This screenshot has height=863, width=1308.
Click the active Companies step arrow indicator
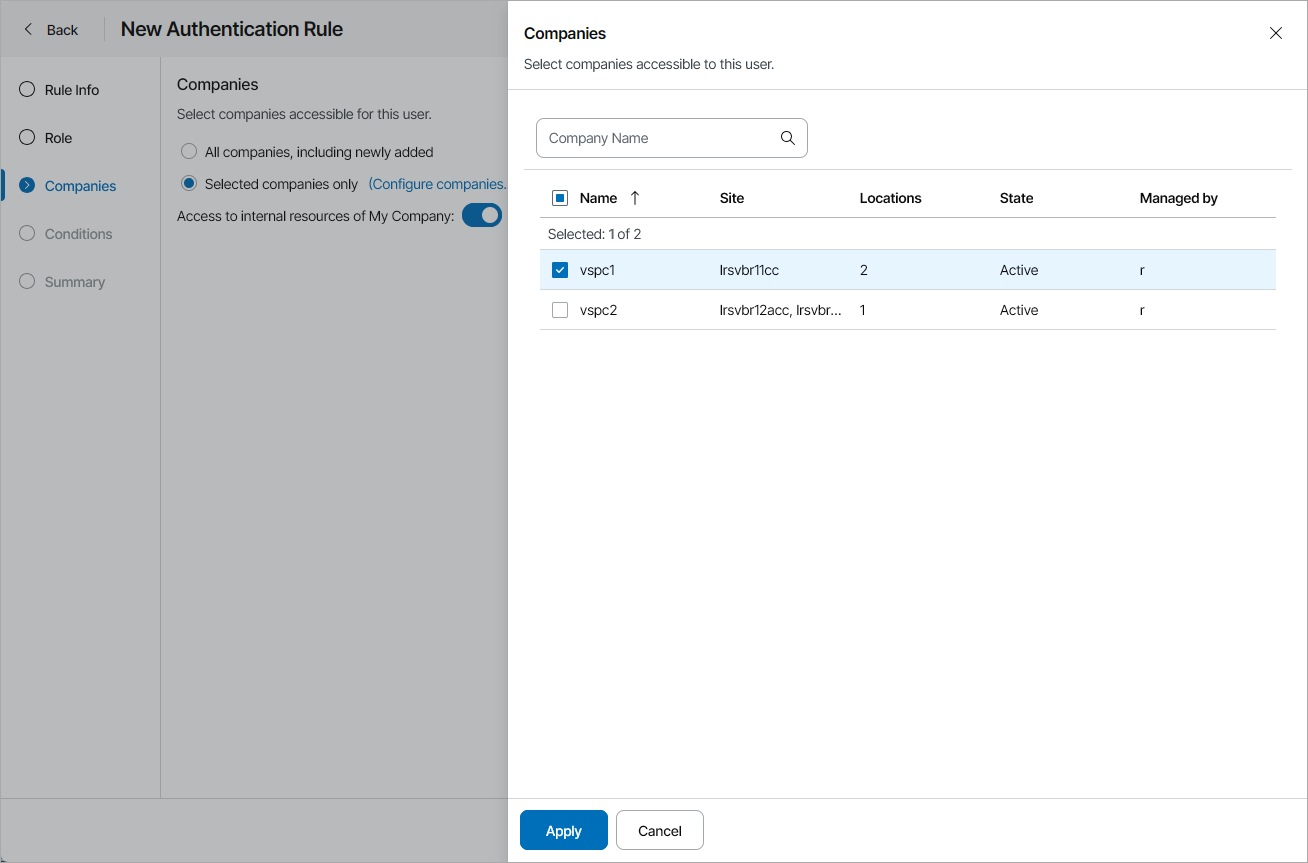[26, 185]
